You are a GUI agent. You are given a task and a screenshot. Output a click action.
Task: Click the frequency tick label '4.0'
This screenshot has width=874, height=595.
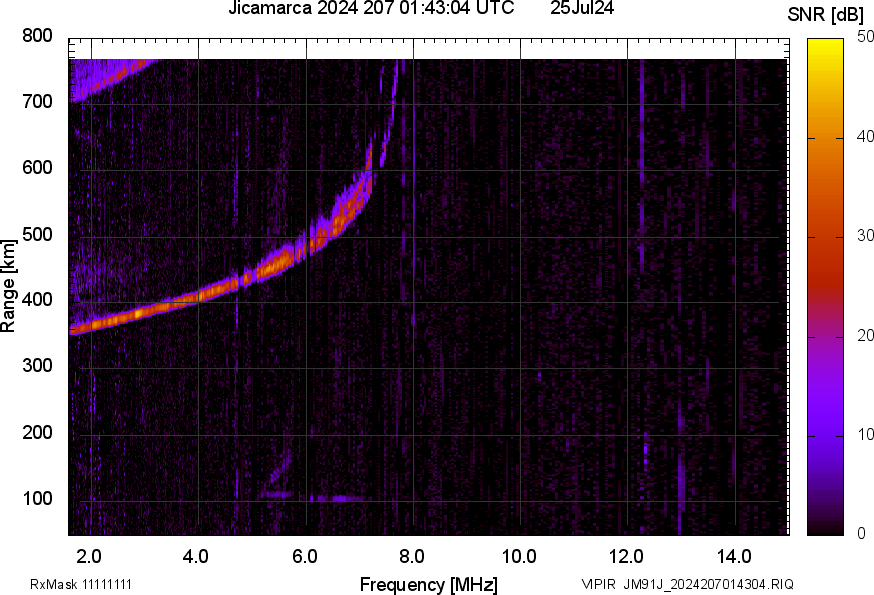click(196, 557)
